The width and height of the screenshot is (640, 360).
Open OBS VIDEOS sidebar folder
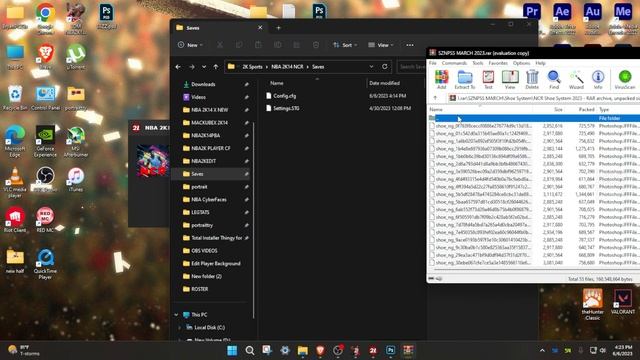click(x=204, y=251)
